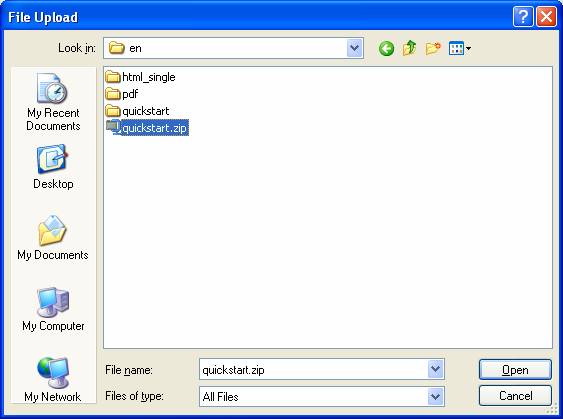
Task: Select the quickstart folder
Action: tap(138, 111)
